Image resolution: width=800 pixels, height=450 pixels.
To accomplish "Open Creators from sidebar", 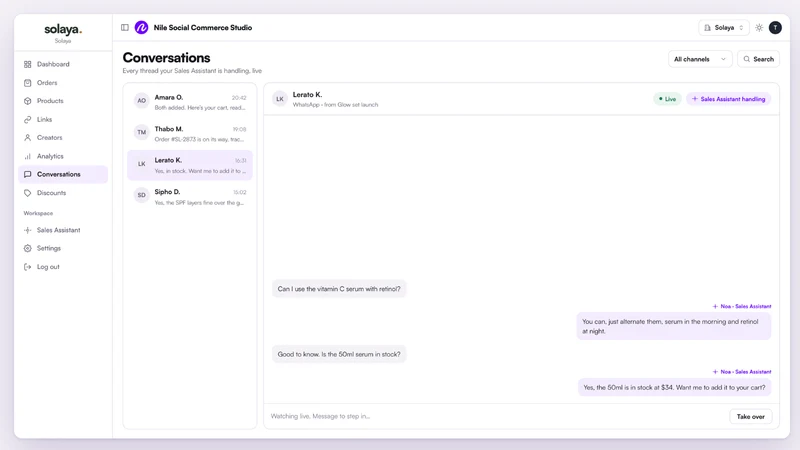I will (x=63, y=138).
